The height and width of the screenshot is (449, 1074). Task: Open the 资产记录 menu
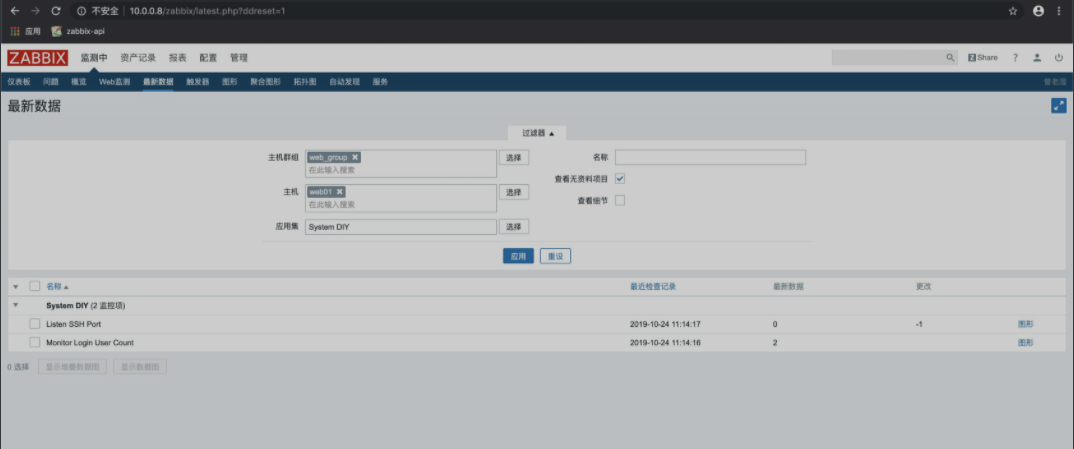(138, 58)
